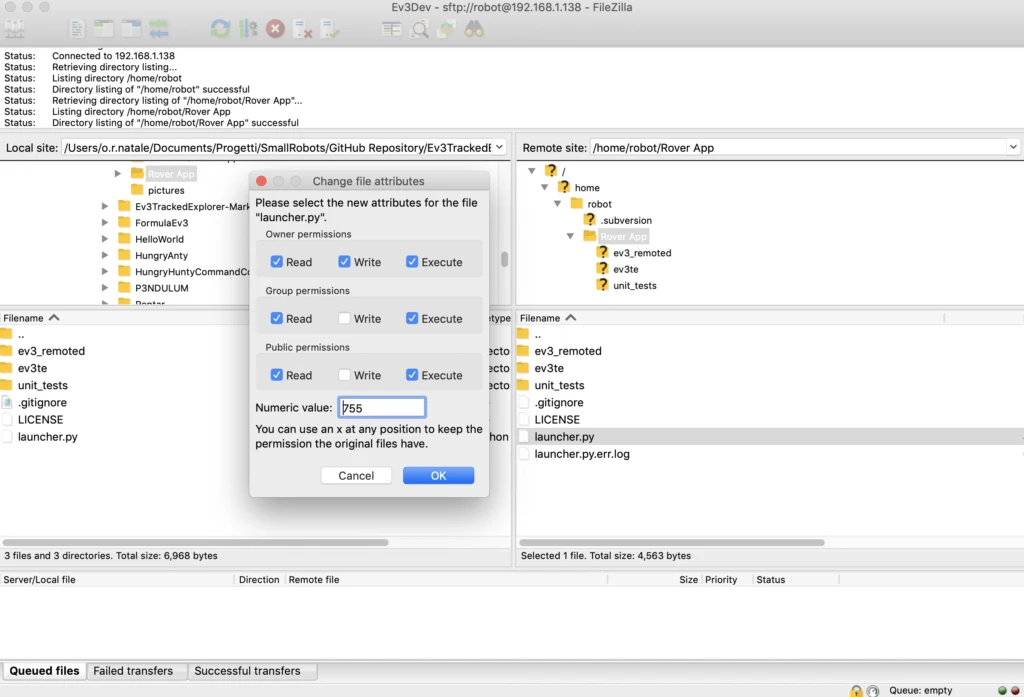Select .gitignore in local file list
Image resolution: width=1024 pixels, height=697 pixels.
pyautogui.click(x=42, y=402)
